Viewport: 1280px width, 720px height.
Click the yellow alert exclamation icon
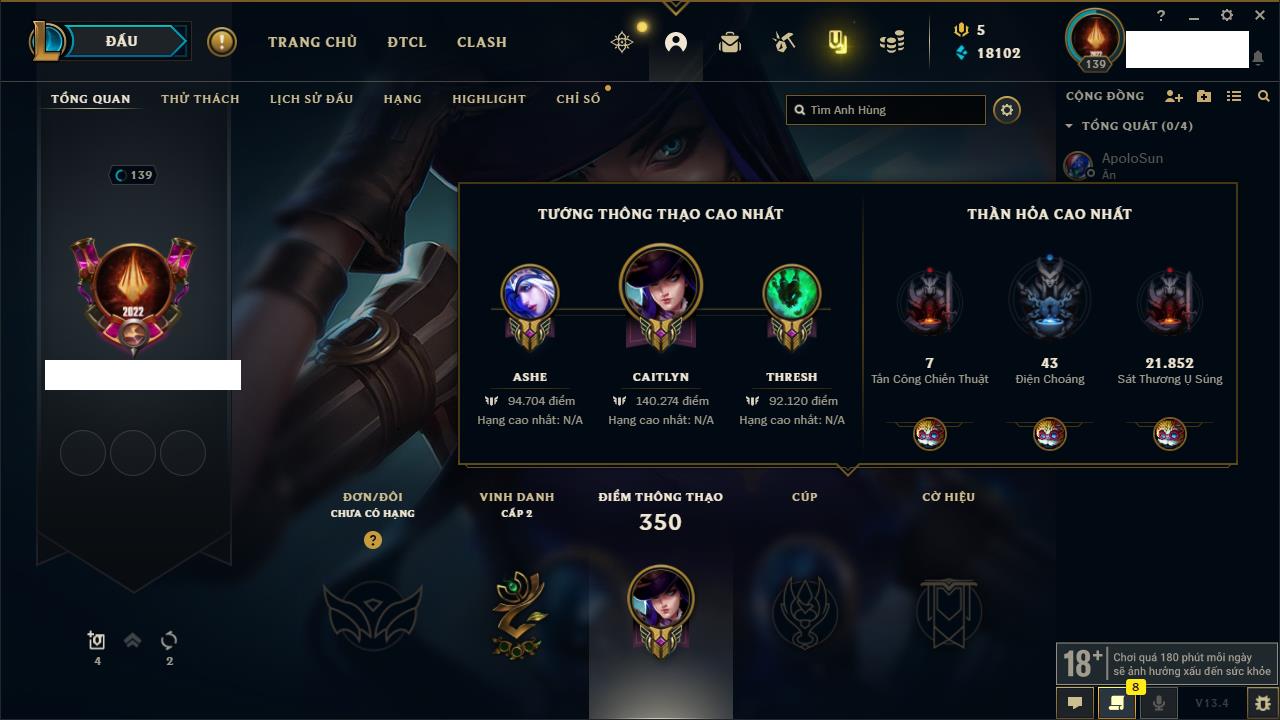[222, 42]
